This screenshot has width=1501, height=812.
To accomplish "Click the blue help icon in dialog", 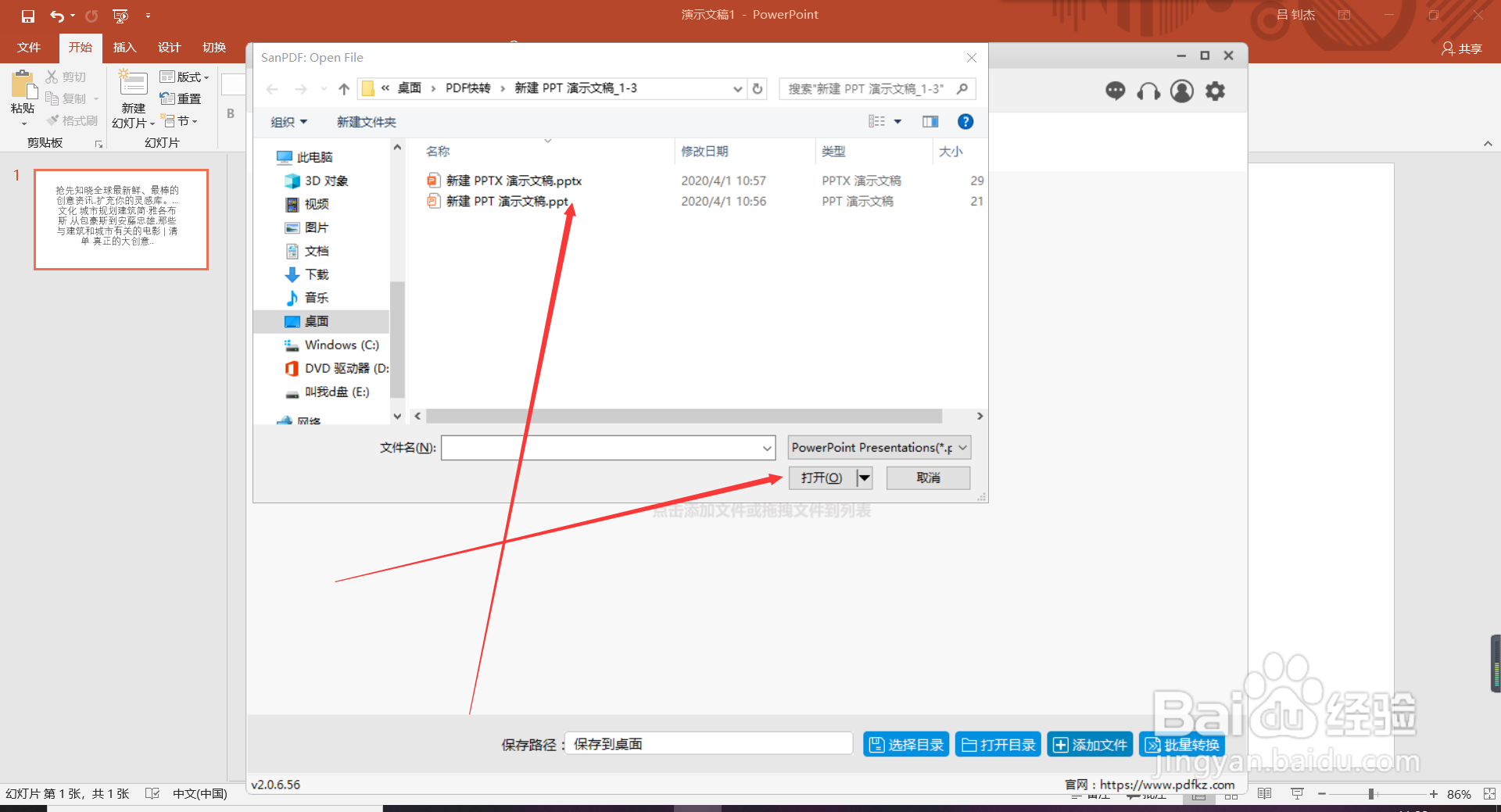I will 965,122.
